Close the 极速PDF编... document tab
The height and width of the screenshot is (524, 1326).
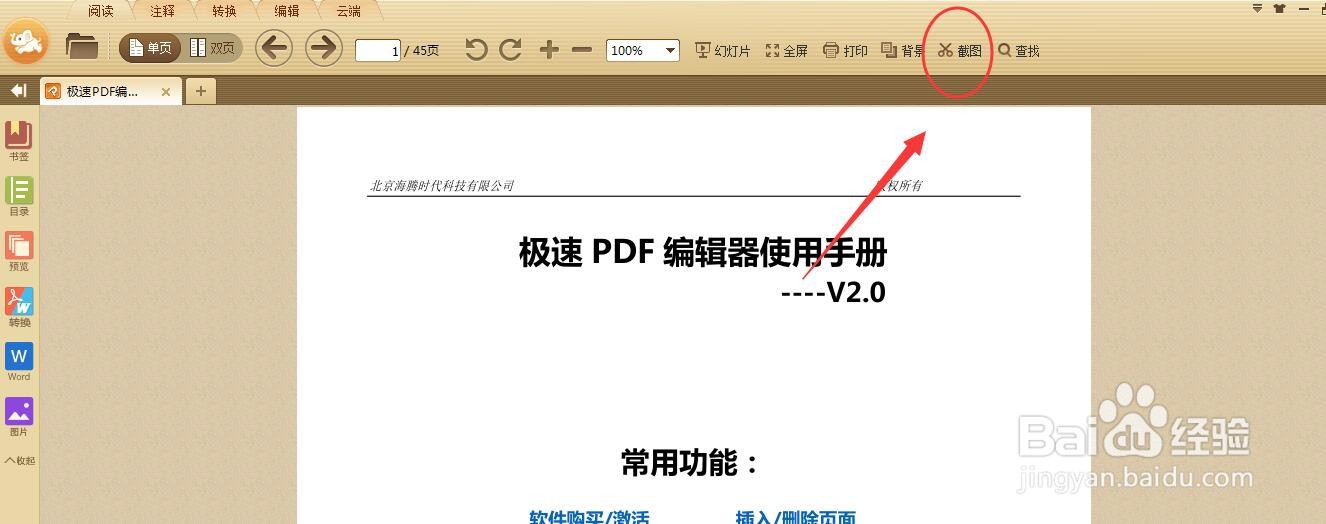click(x=166, y=92)
